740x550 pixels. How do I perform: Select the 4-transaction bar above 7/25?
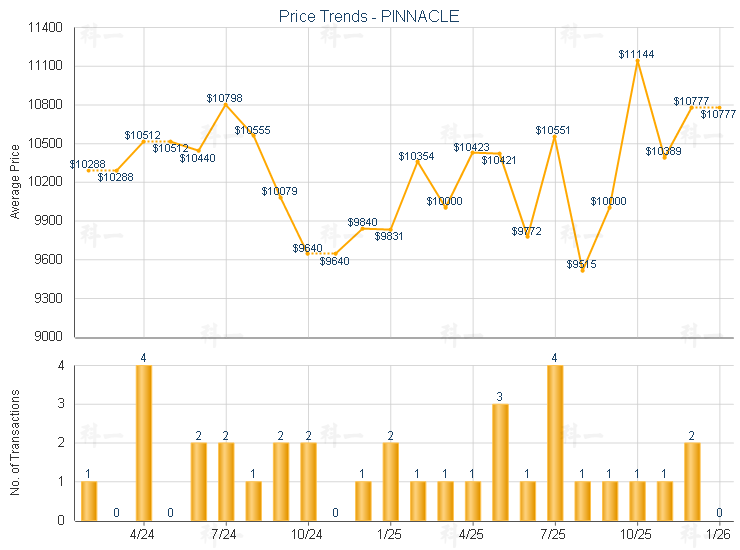coord(555,442)
